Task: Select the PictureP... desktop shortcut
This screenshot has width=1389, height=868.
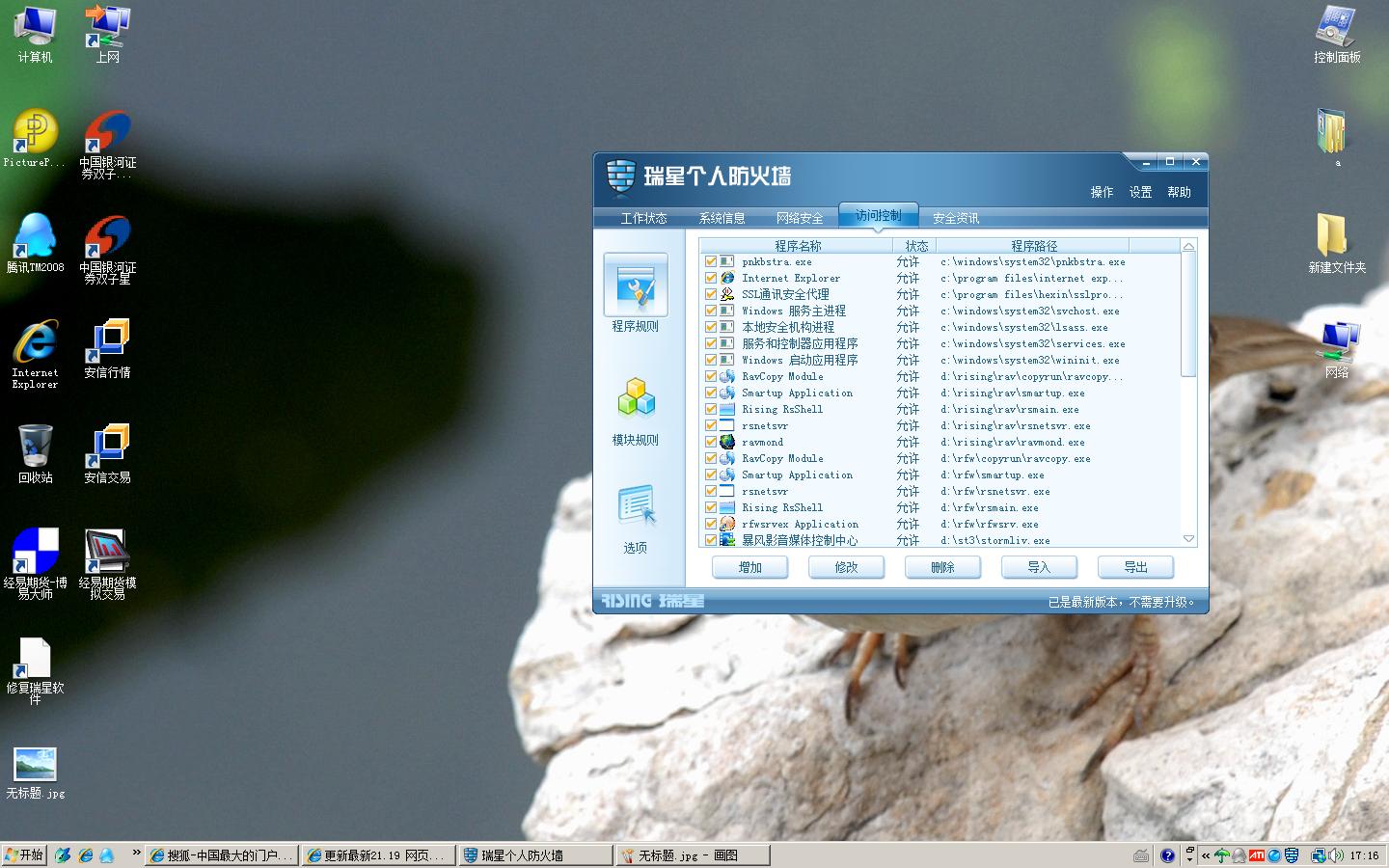Action: [x=34, y=139]
